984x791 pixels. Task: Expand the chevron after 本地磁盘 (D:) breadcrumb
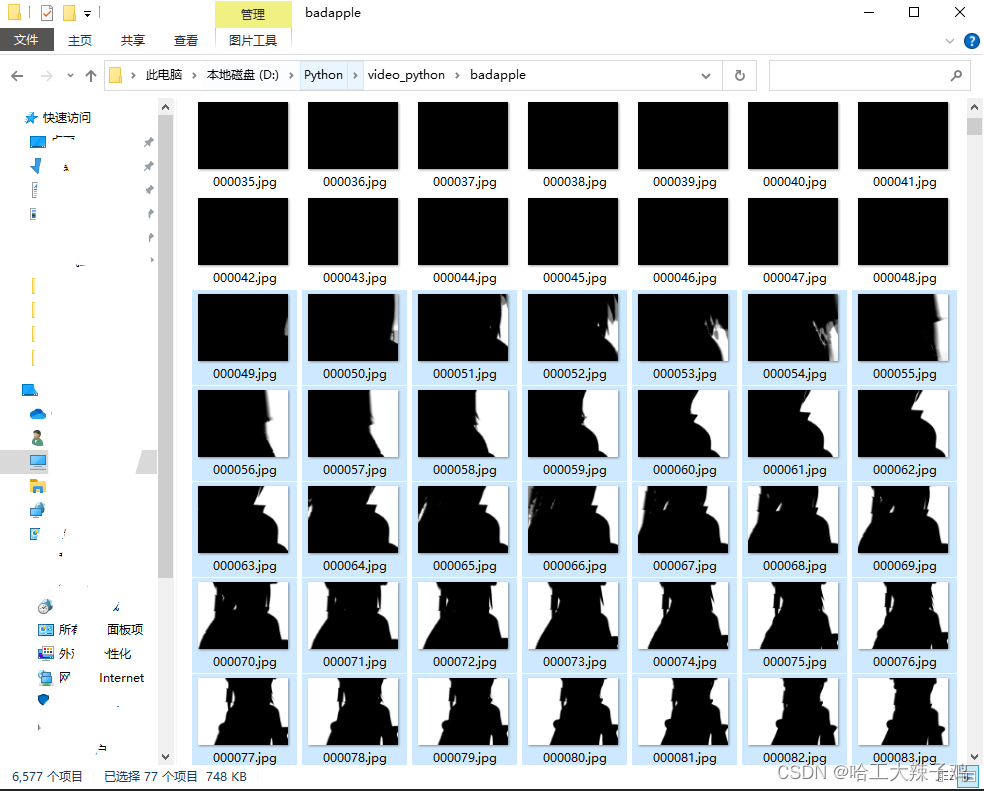[291, 75]
